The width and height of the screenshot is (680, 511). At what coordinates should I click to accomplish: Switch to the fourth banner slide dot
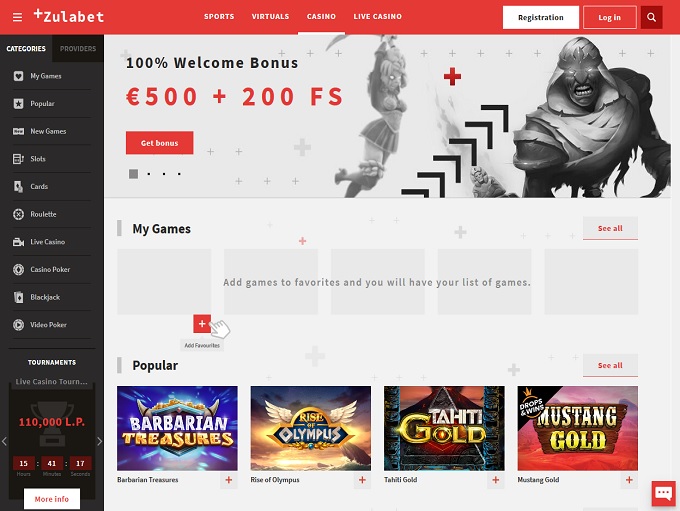click(x=179, y=174)
